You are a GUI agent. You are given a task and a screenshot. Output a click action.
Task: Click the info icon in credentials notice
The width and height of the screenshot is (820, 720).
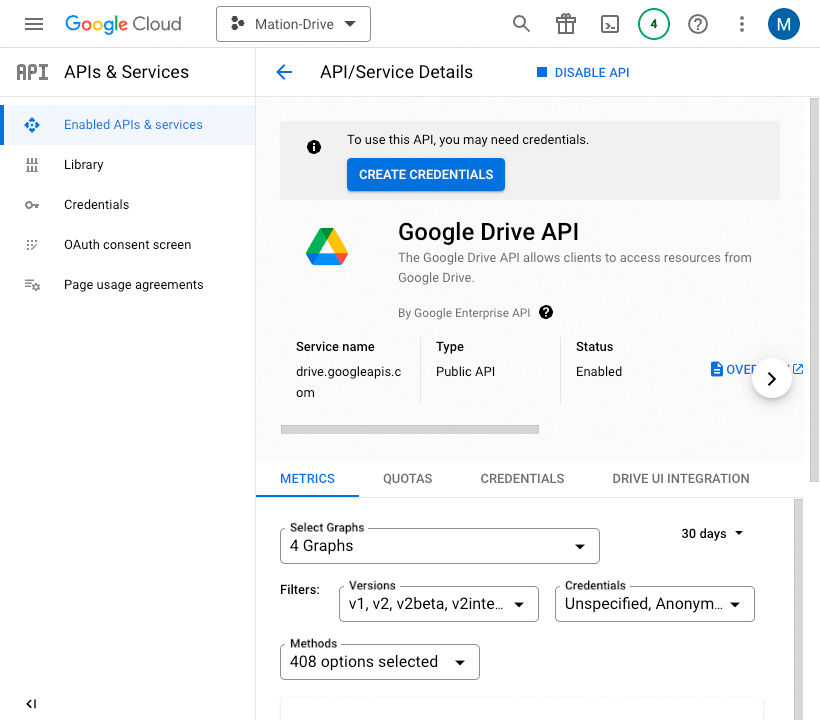pyautogui.click(x=314, y=147)
